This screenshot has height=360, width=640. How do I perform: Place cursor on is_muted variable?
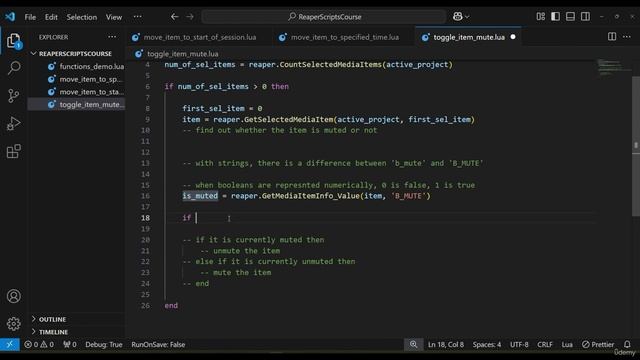coord(200,196)
